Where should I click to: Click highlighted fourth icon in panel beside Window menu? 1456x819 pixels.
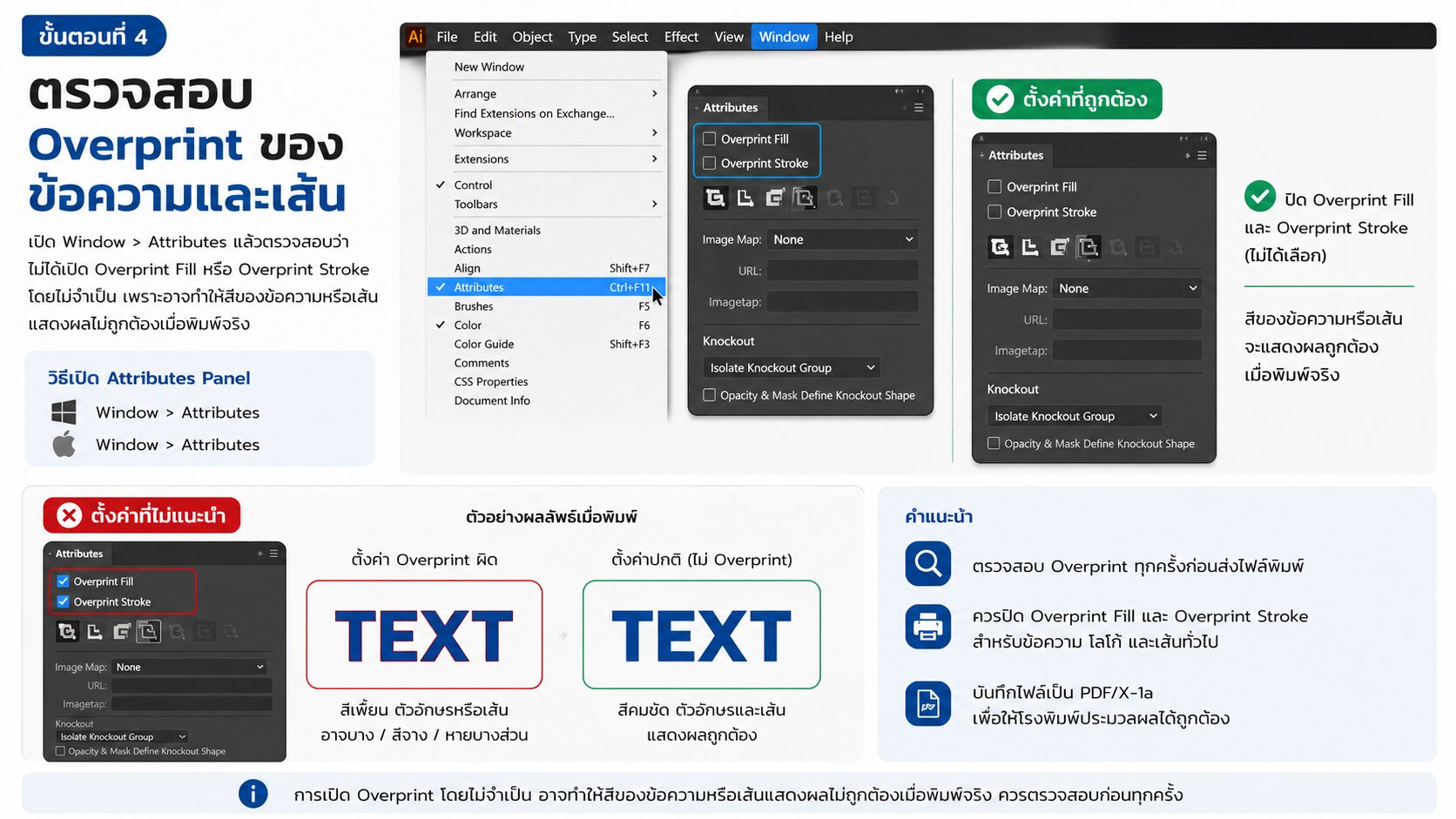(805, 198)
